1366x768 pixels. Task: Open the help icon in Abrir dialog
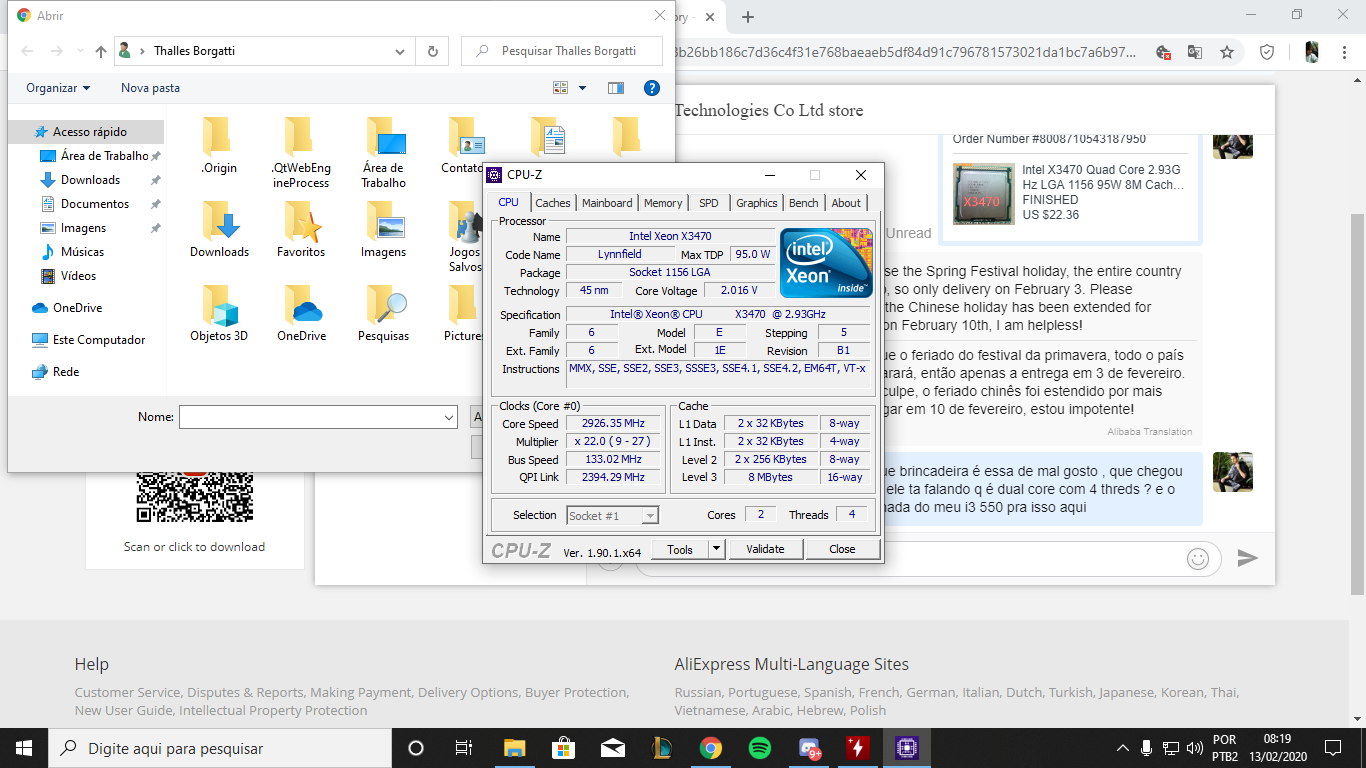[651, 88]
